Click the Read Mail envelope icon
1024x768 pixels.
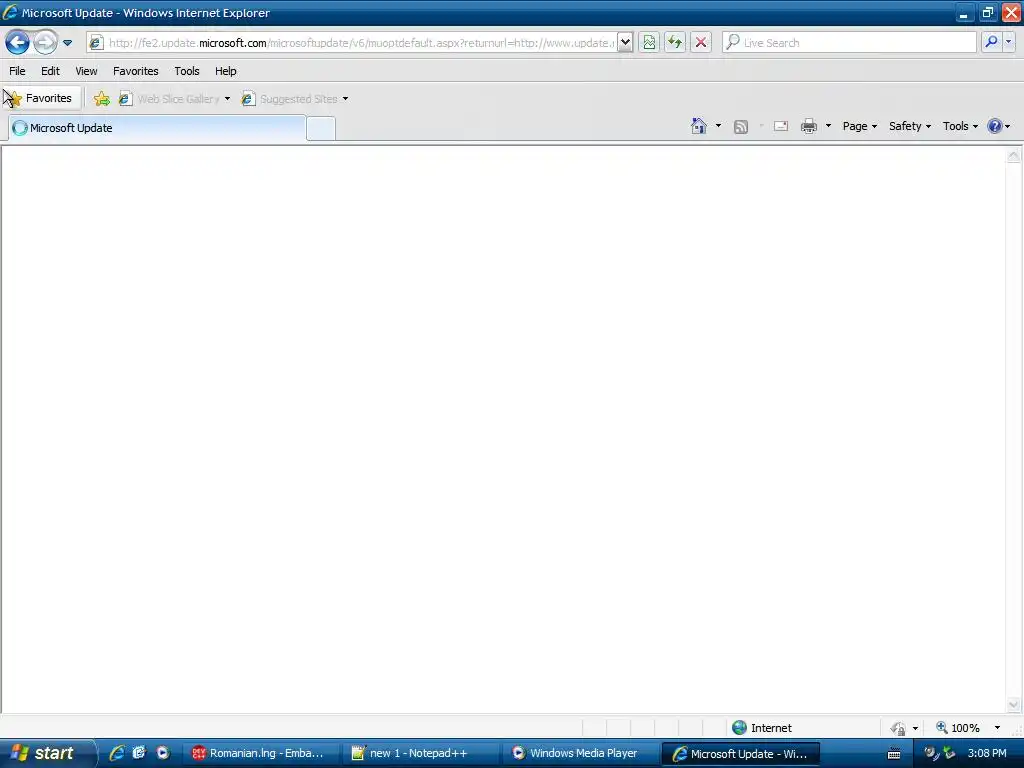pyautogui.click(x=781, y=126)
